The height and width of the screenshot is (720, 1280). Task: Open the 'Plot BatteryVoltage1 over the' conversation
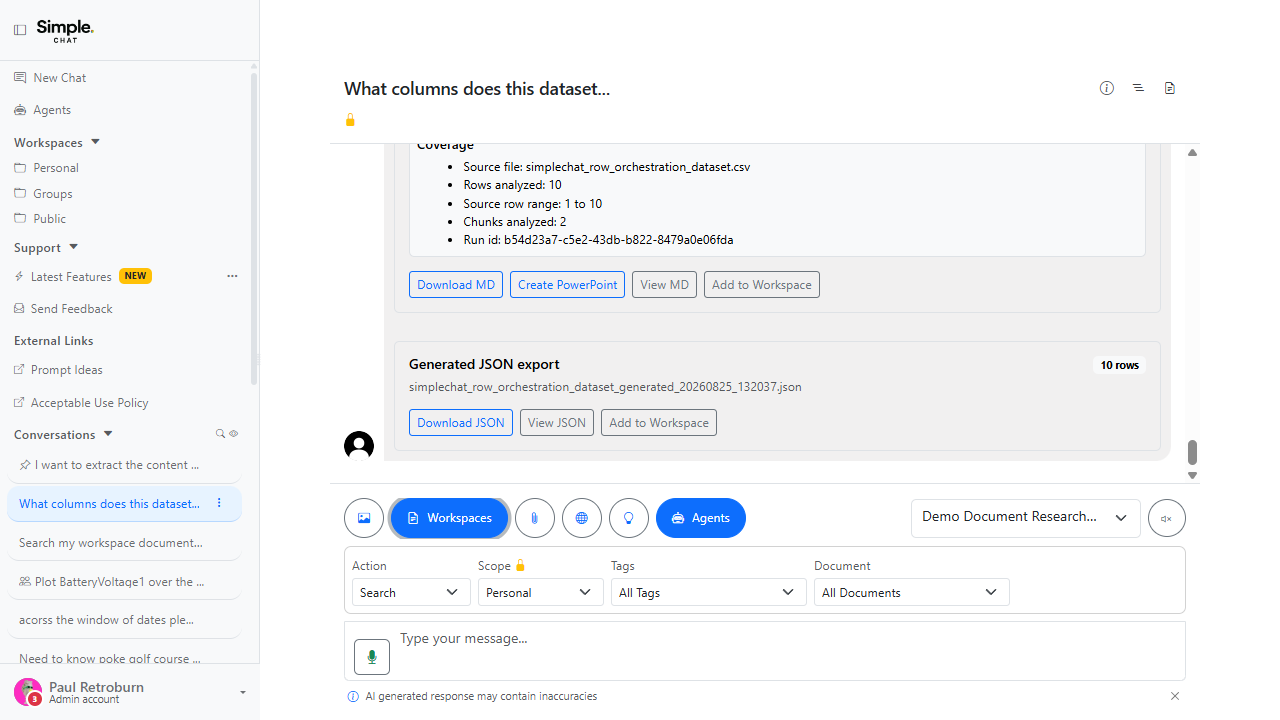point(124,581)
